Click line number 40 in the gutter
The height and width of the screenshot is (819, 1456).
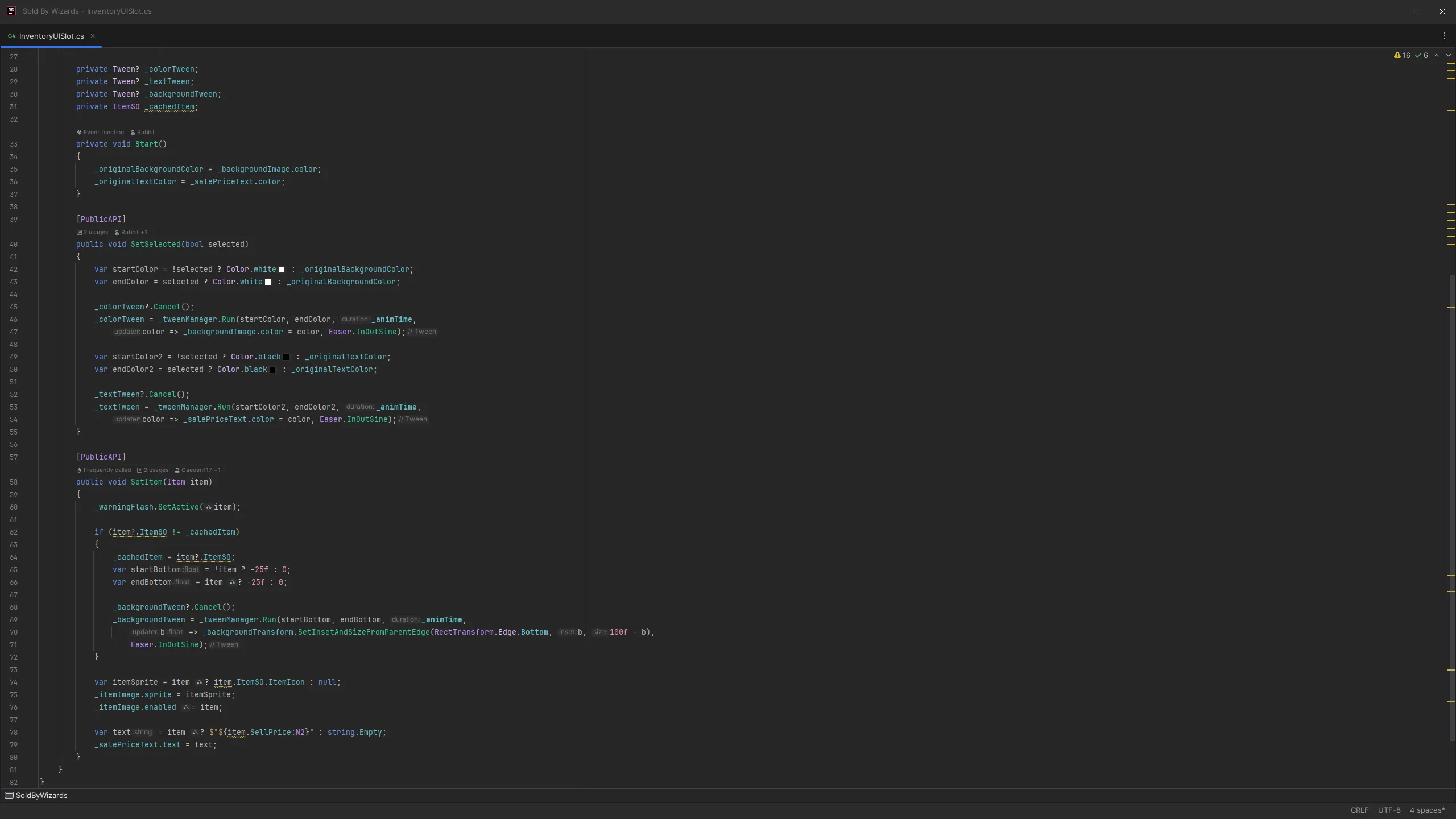pyautogui.click(x=14, y=245)
